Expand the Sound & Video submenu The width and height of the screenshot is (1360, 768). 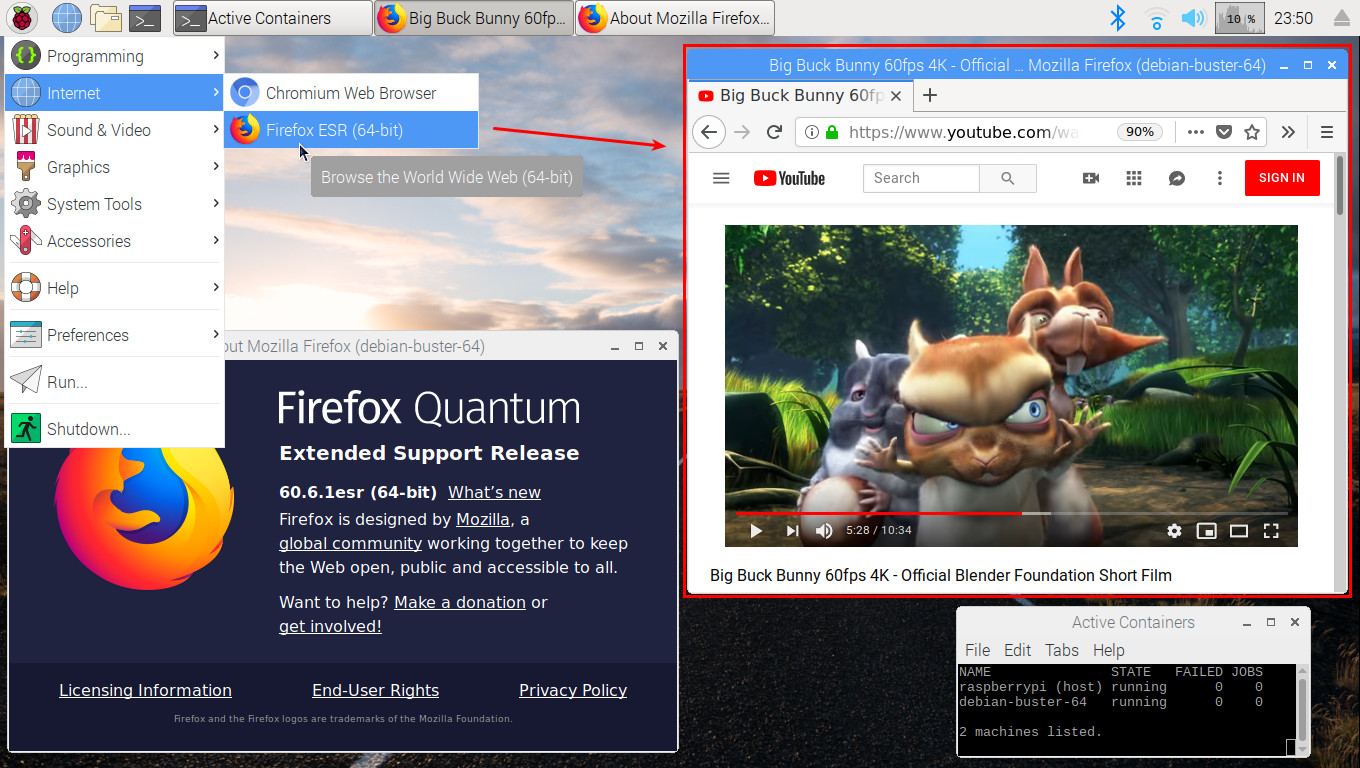pyautogui.click(x=115, y=130)
